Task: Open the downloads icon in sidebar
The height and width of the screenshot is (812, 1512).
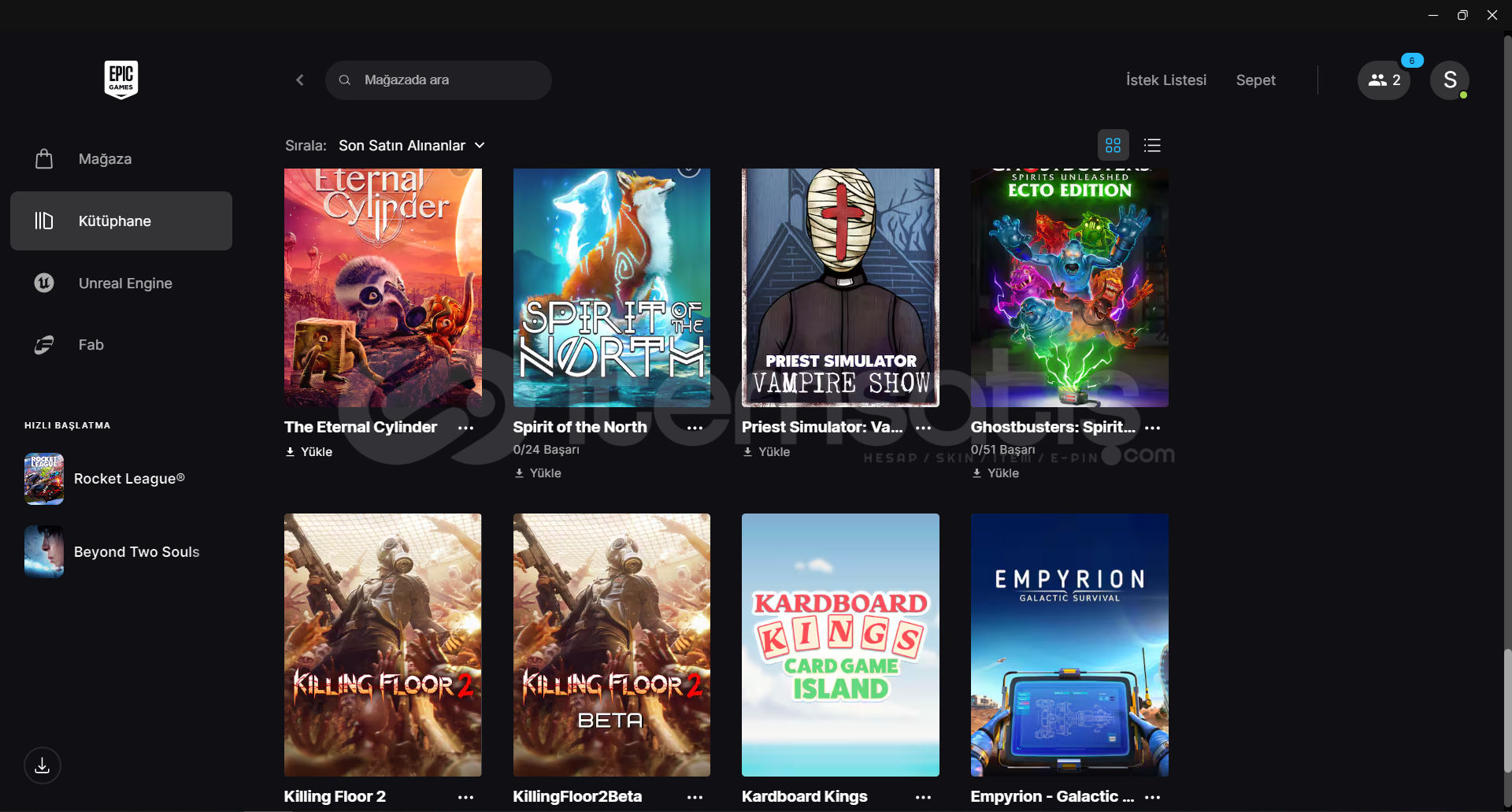Action: 43,766
